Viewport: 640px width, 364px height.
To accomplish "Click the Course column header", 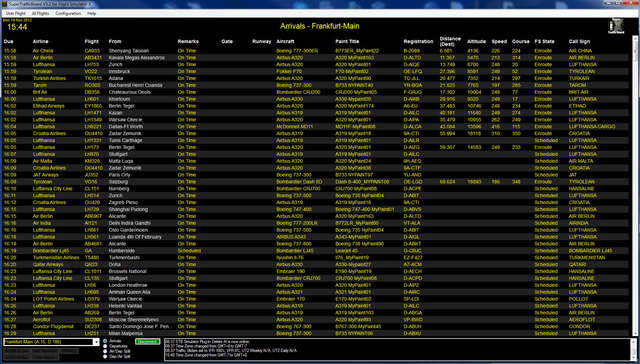I will 521,42.
